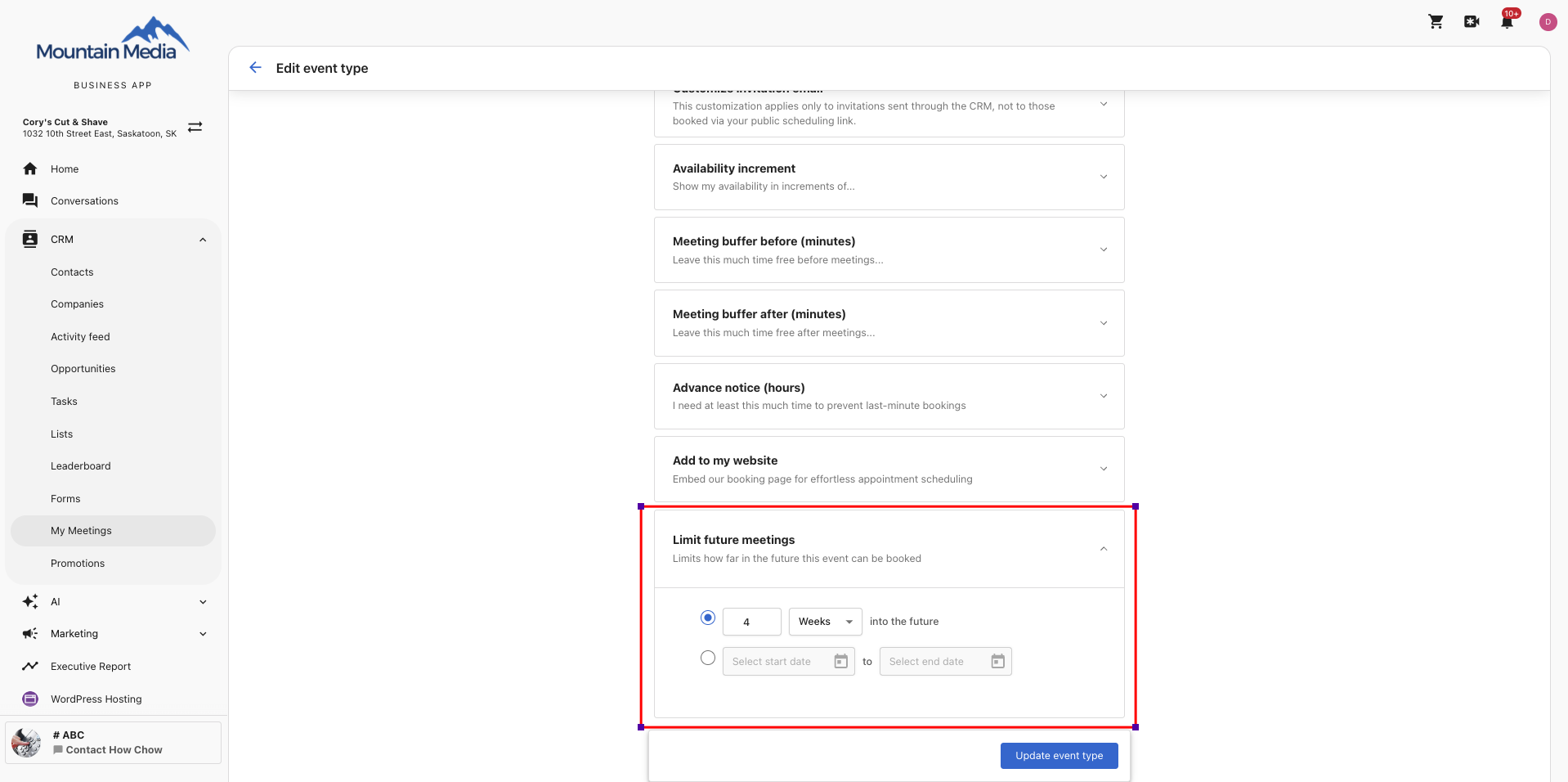1568x782 pixels.
Task: Select the weeks into the future radio
Action: pos(708,618)
